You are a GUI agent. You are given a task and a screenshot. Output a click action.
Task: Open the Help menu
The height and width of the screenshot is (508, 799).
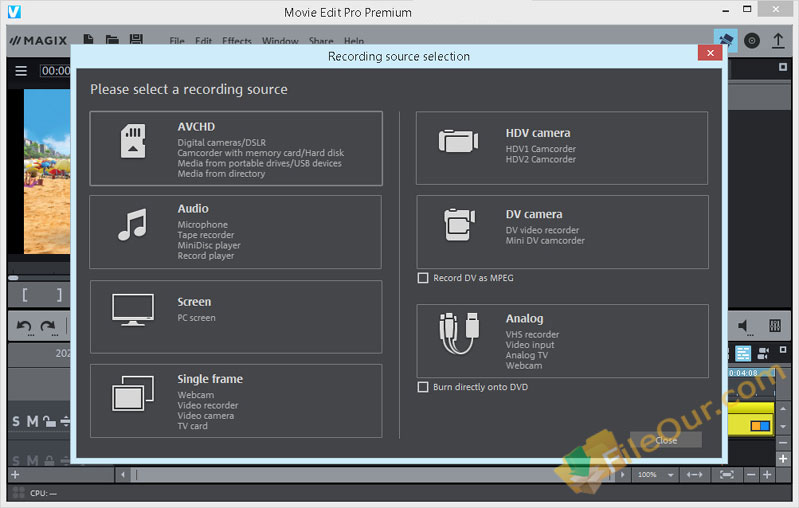coord(354,41)
